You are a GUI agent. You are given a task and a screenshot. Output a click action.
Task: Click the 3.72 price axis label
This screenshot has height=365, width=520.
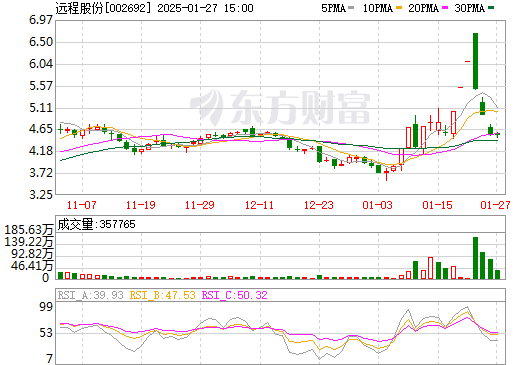coord(41,173)
